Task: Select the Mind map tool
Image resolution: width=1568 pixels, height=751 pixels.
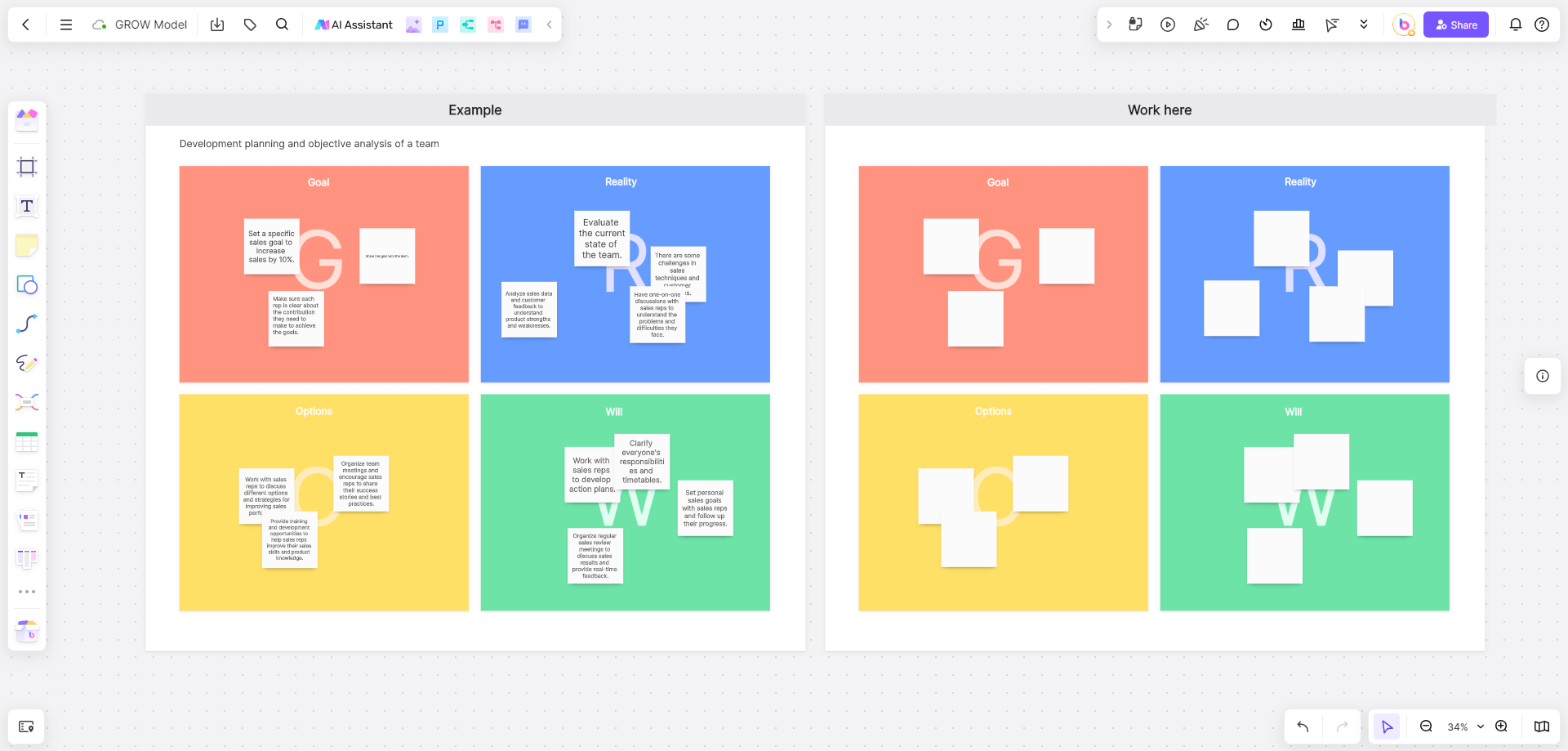Action: pos(27,402)
